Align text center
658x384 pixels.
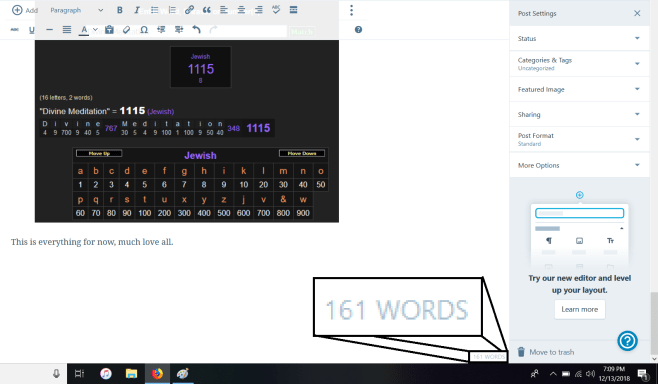tap(241, 10)
